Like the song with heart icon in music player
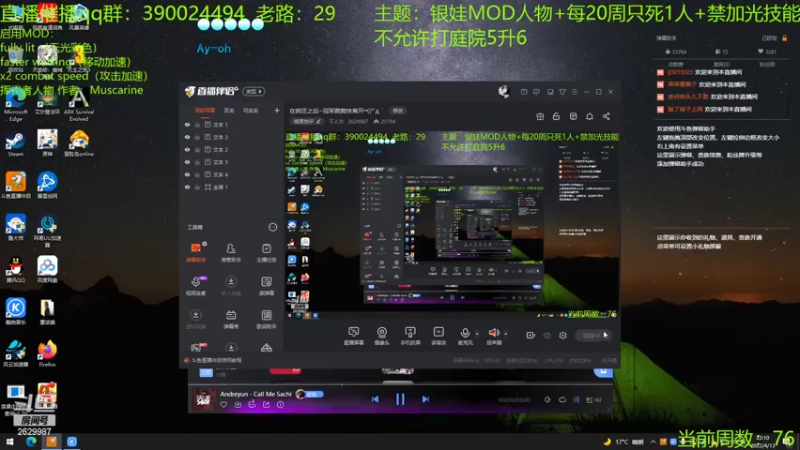Screen dimensions: 800x450 tap(223, 405)
